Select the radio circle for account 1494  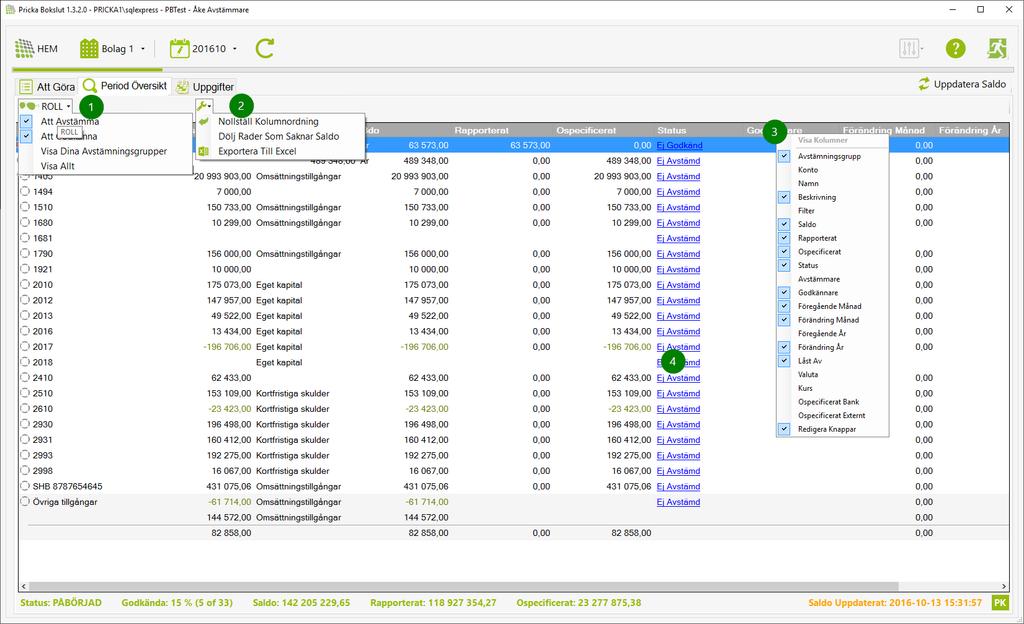pos(25,191)
